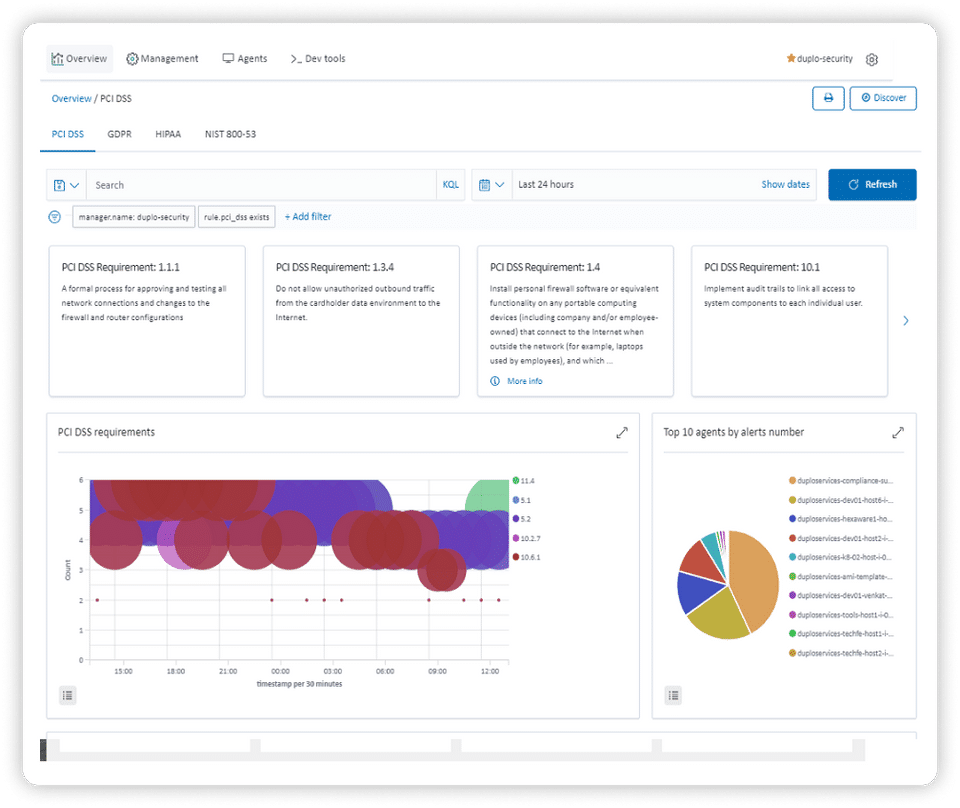
Task: Open Dev tools
Action: tap(318, 59)
